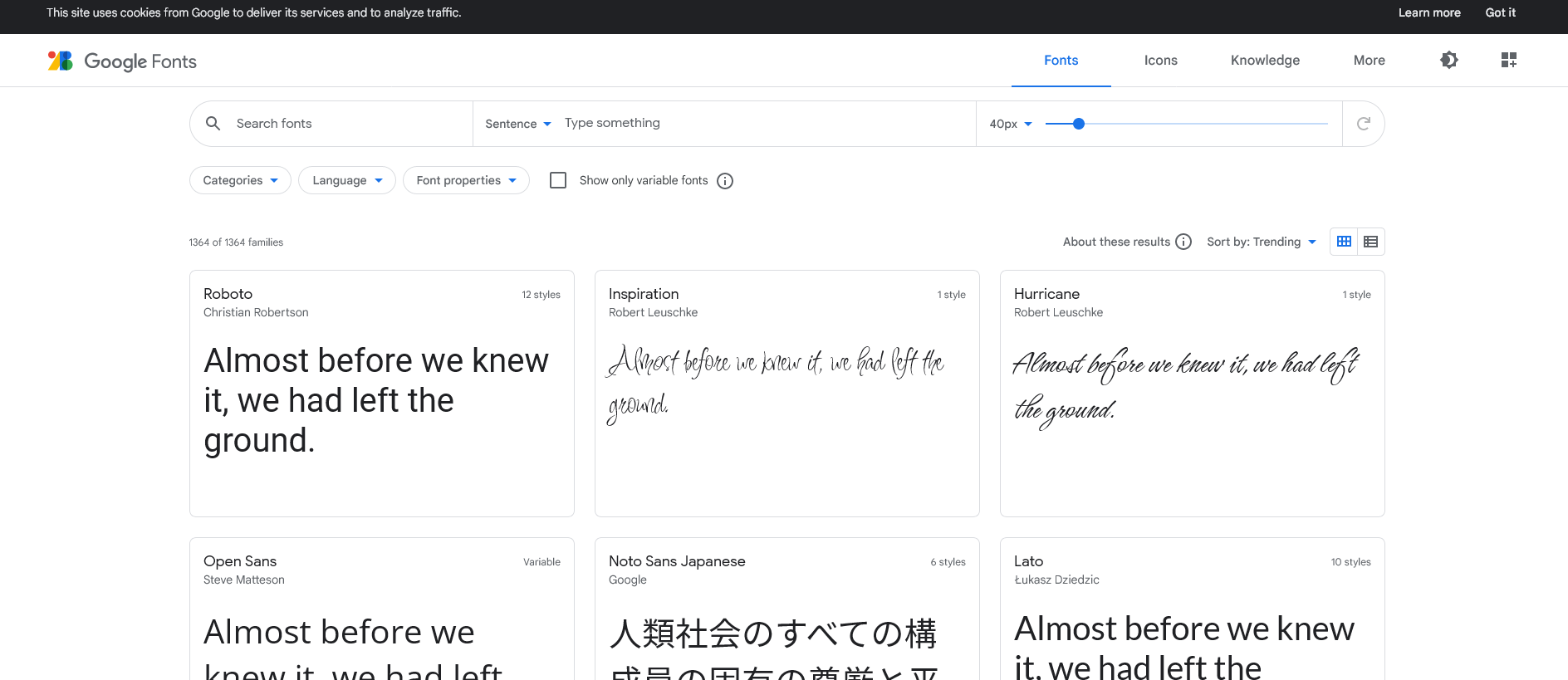Click the reset preview refresh icon
The height and width of the screenshot is (680, 1568).
(x=1363, y=124)
